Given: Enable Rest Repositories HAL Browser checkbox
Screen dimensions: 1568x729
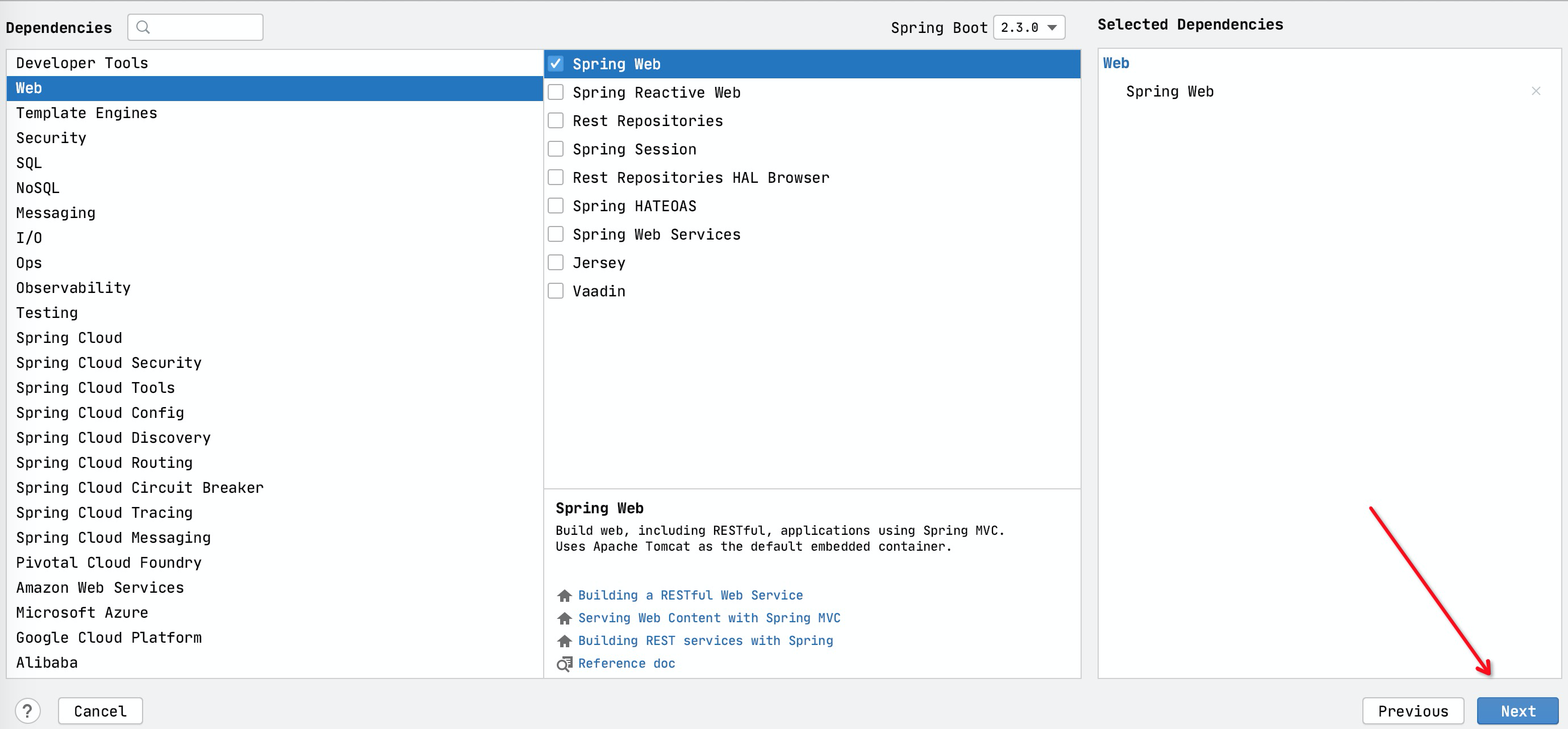Looking at the screenshot, I should pyautogui.click(x=556, y=178).
